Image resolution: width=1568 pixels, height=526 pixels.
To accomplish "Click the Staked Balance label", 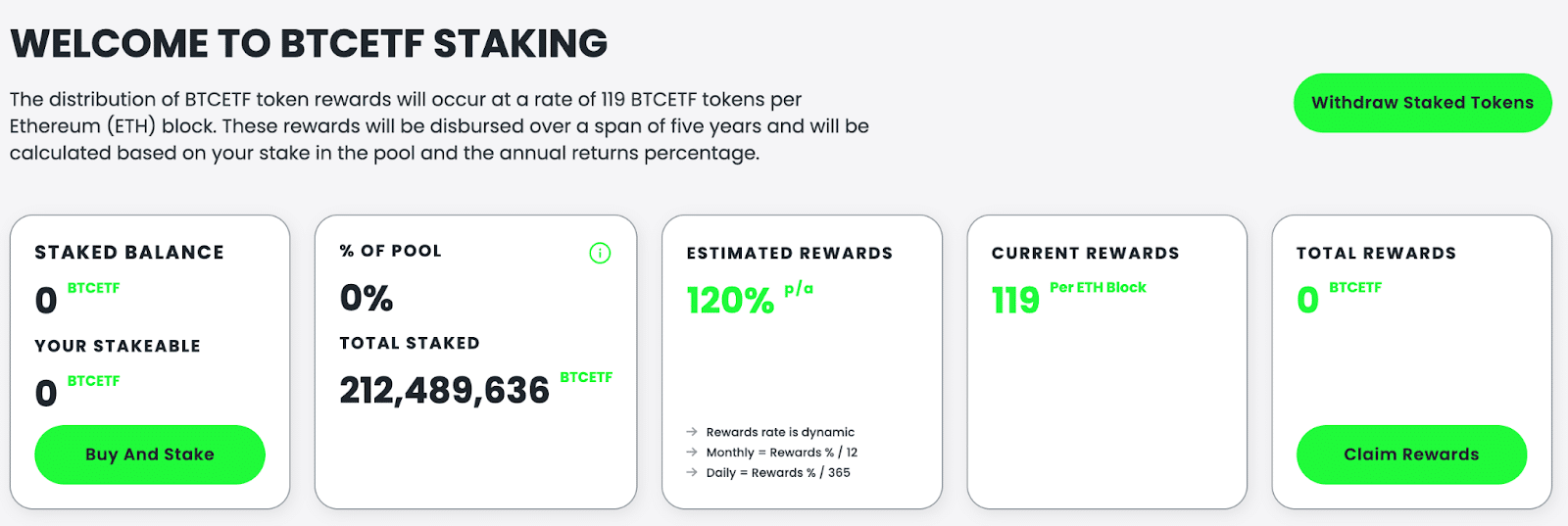I will point(129,253).
